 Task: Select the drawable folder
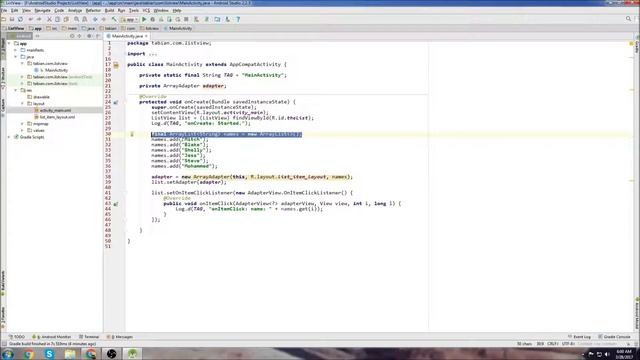pos(38,97)
